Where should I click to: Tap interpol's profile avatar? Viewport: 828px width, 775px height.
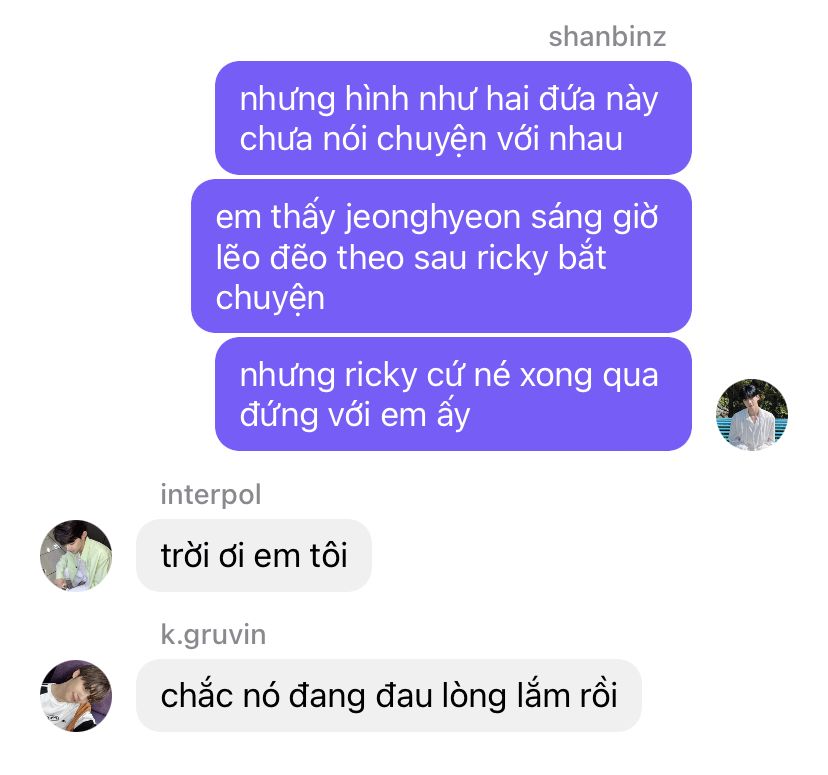76,555
